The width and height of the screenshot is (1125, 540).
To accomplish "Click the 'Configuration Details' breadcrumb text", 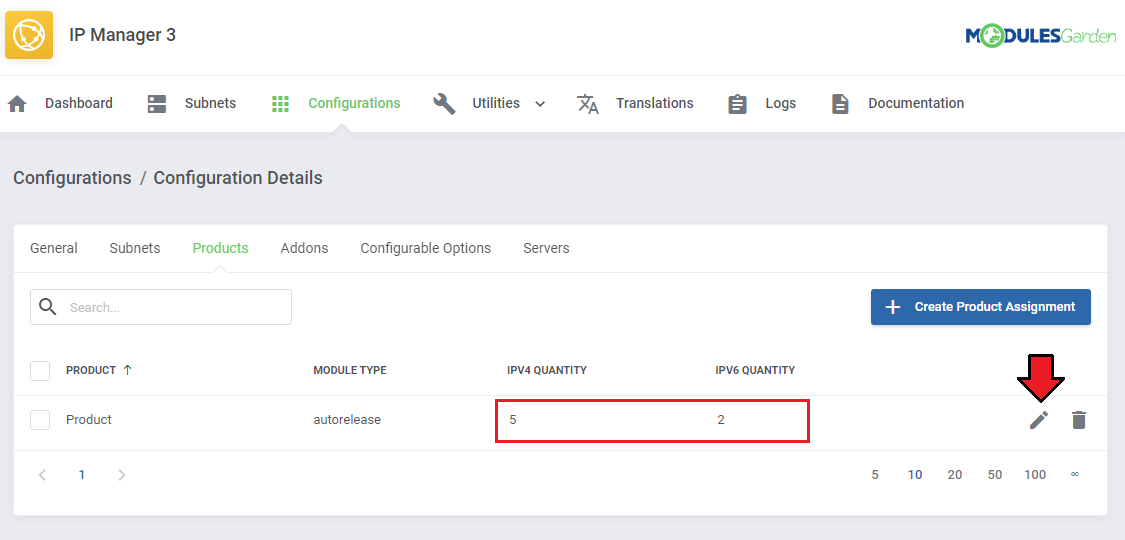I will coord(238,178).
